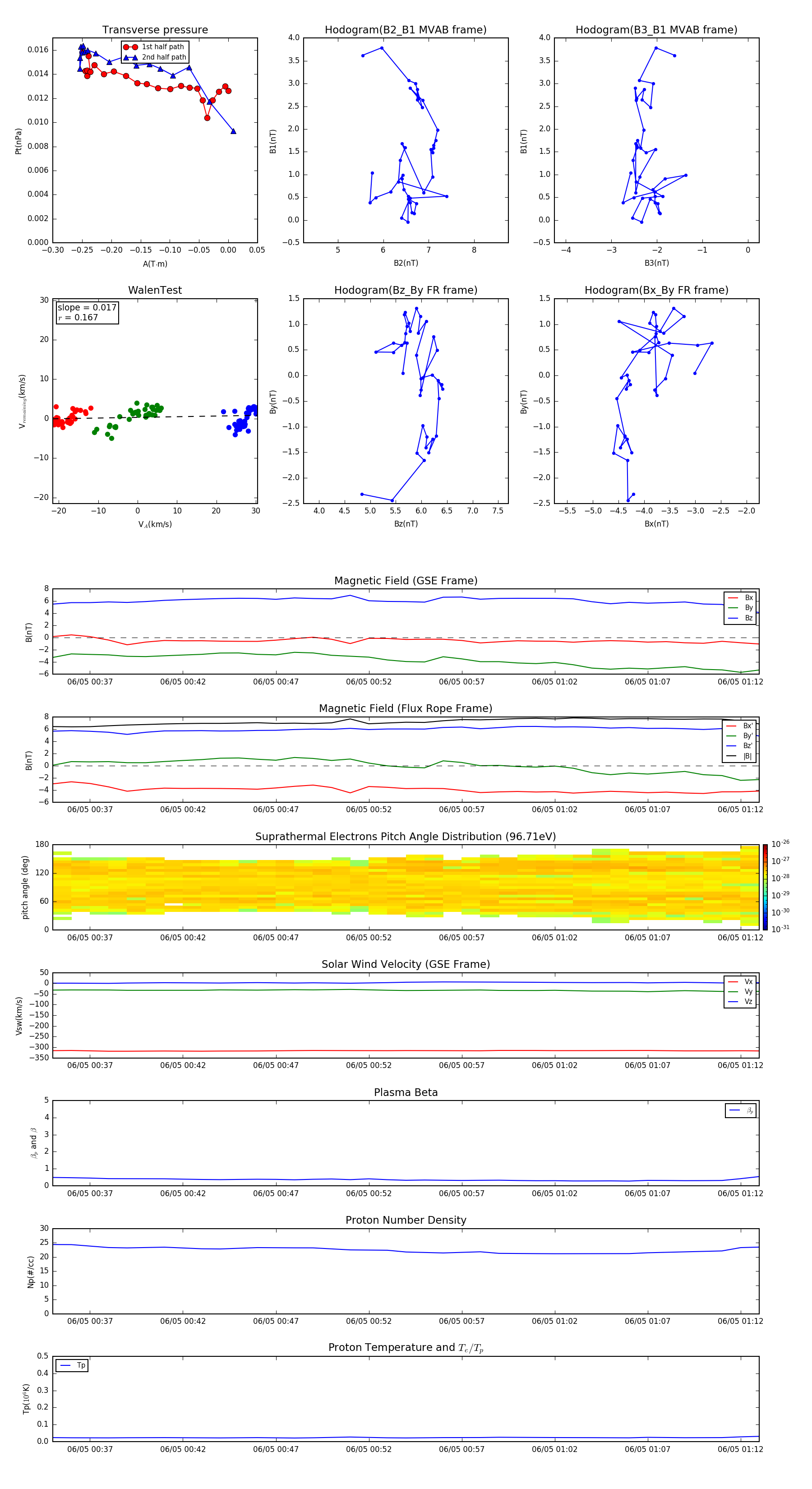Click the "Magnetic Field (Flux Rope Frame)" title

point(406,709)
